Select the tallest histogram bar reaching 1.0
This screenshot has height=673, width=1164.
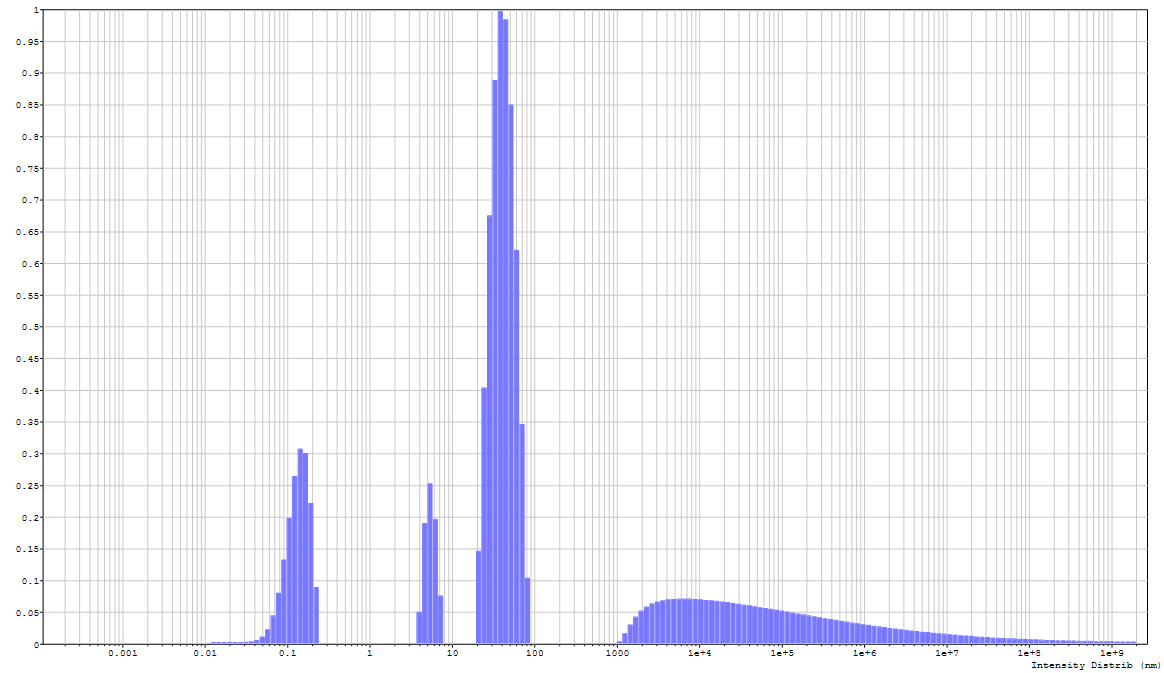tap(500, 327)
